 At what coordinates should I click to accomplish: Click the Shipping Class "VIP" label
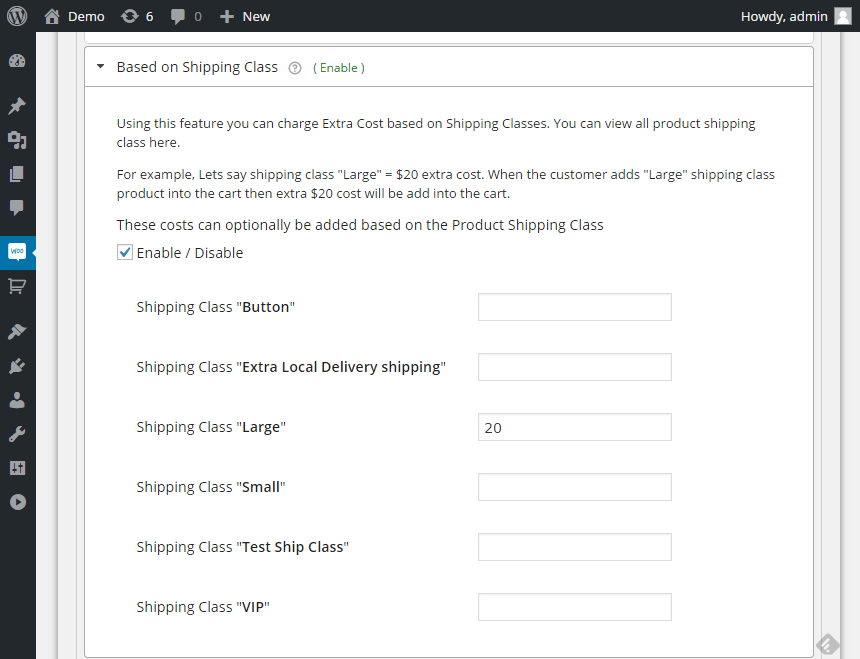[203, 607]
